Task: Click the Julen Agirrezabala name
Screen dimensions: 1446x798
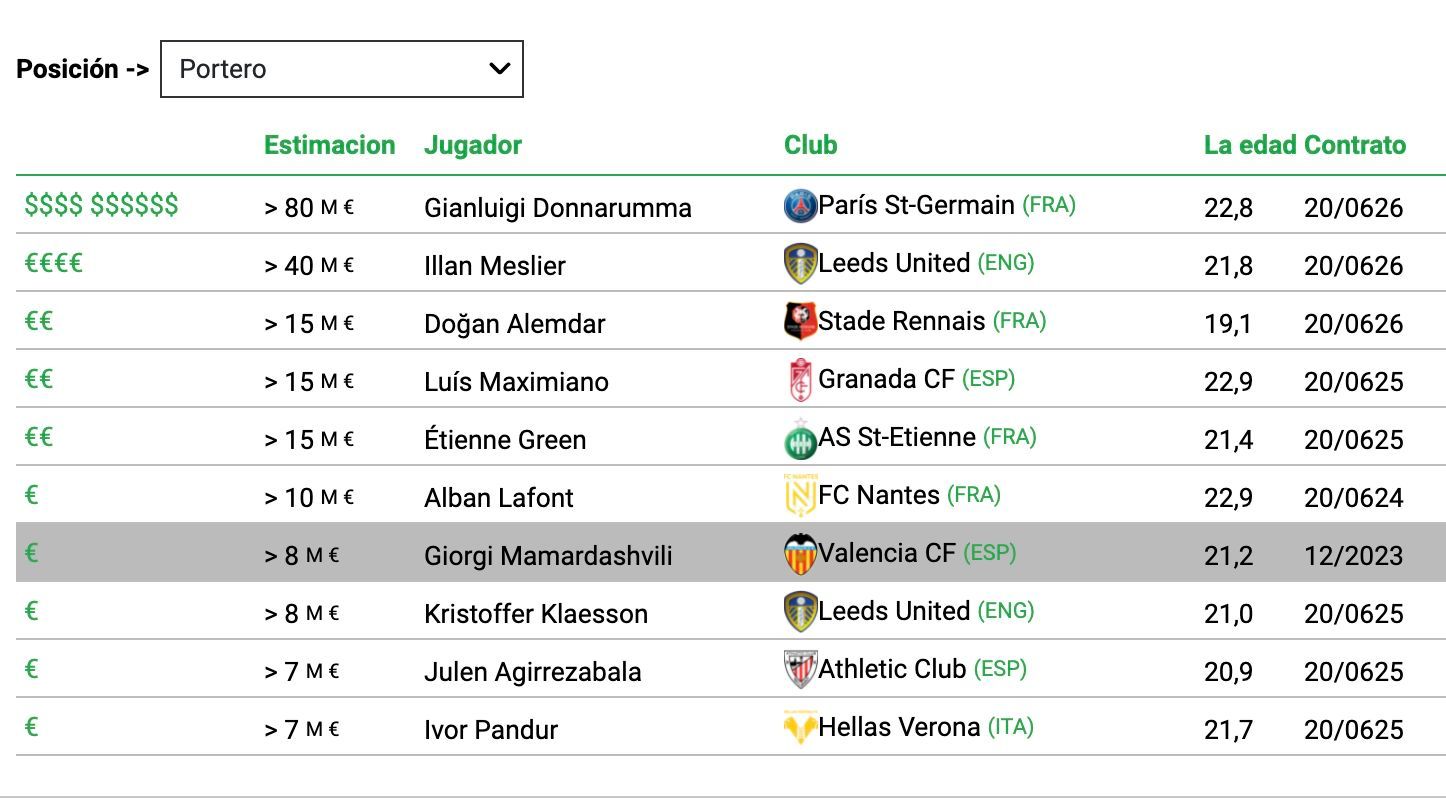Action: pos(532,672)
